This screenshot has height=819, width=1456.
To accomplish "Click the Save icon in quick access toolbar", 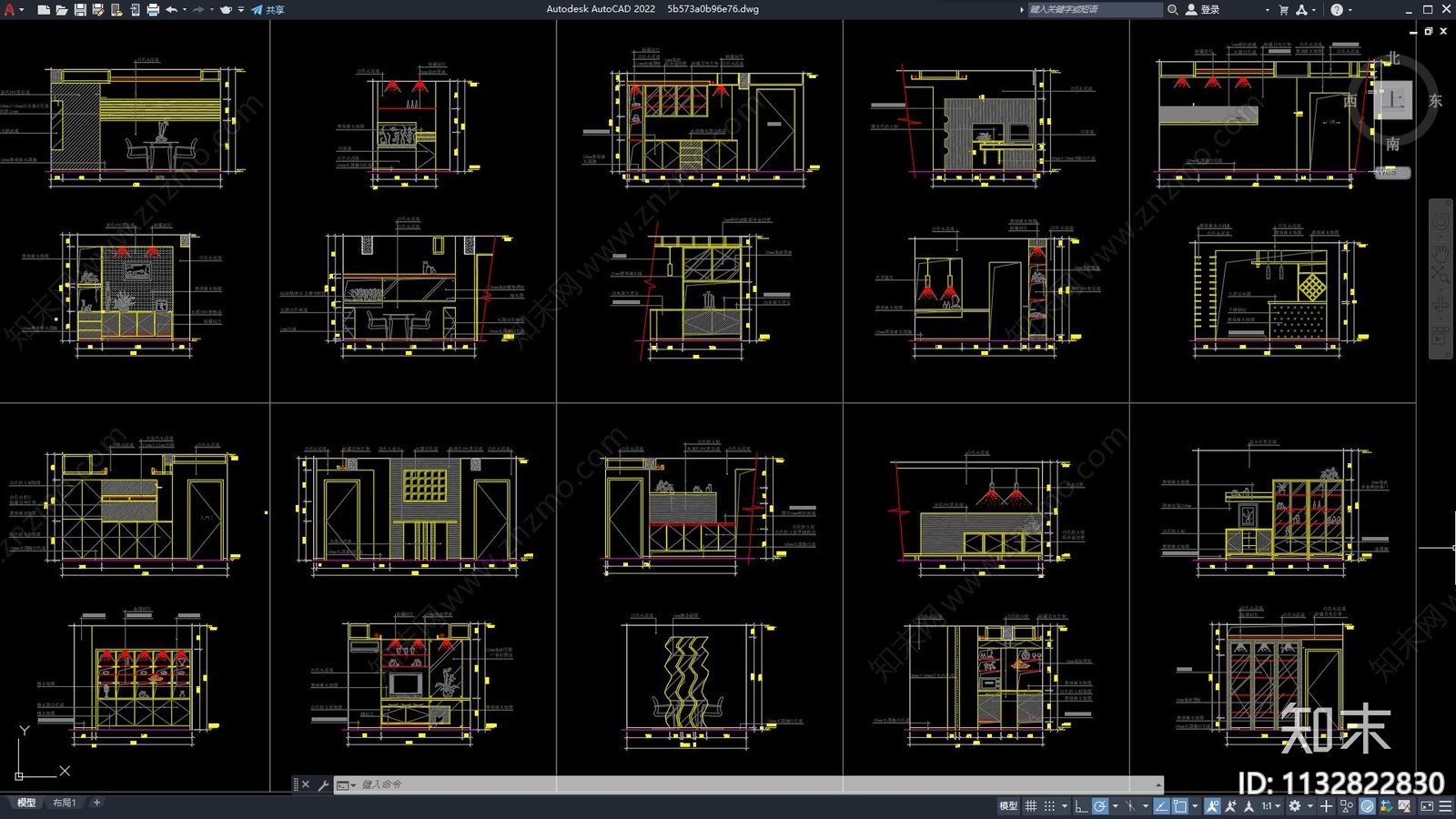I will point(80,10).
